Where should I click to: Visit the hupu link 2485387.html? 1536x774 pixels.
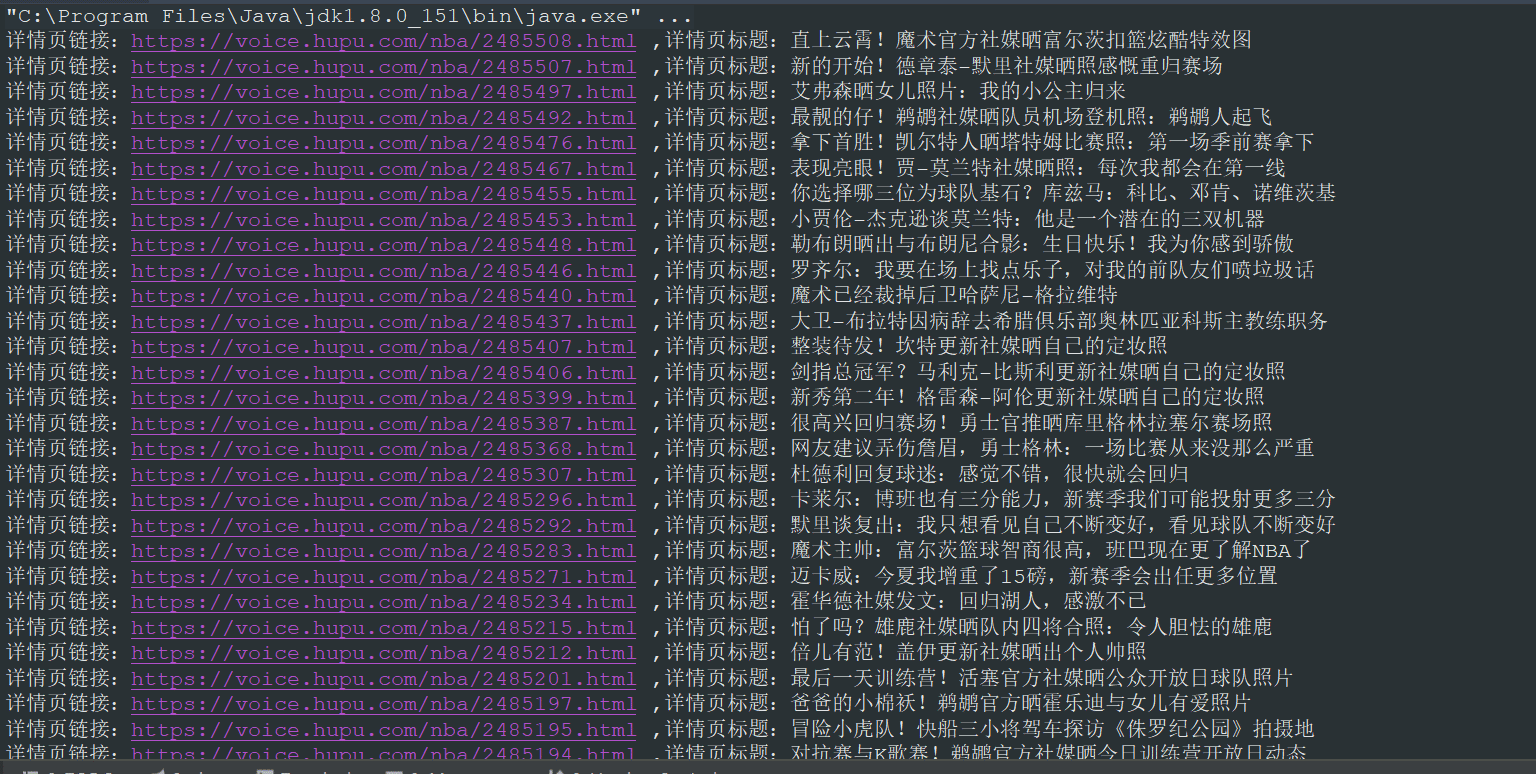384,424
